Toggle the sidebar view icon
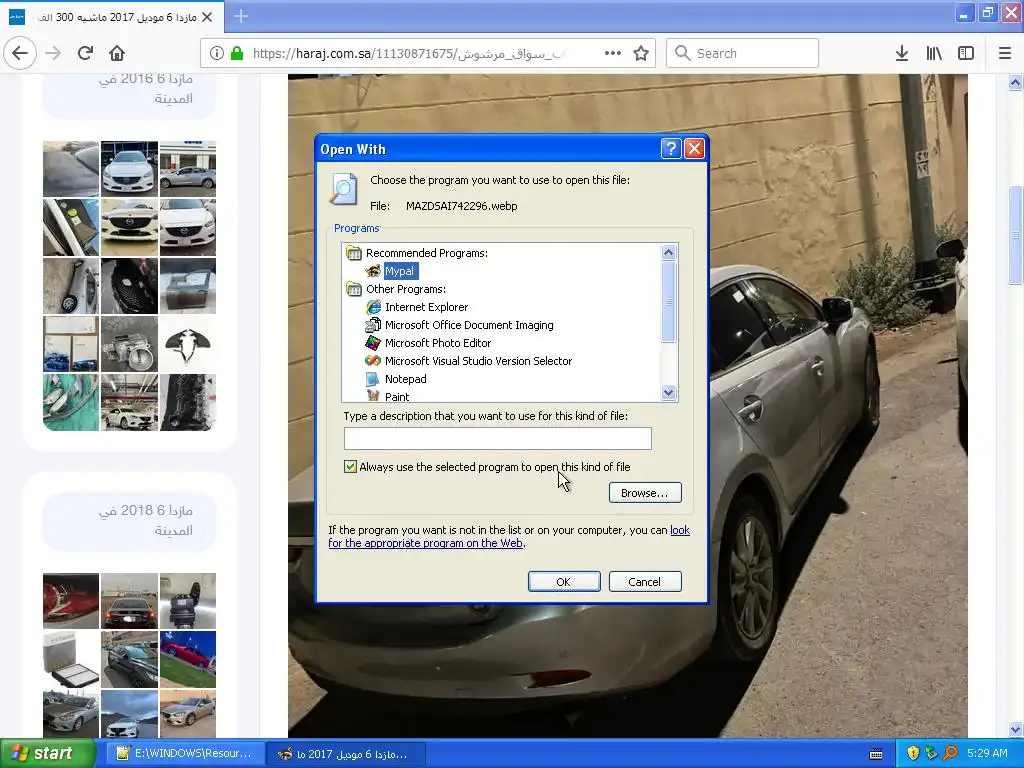Image resolution: width=1024 pixels, height=768 pixels. click(966, 53)
